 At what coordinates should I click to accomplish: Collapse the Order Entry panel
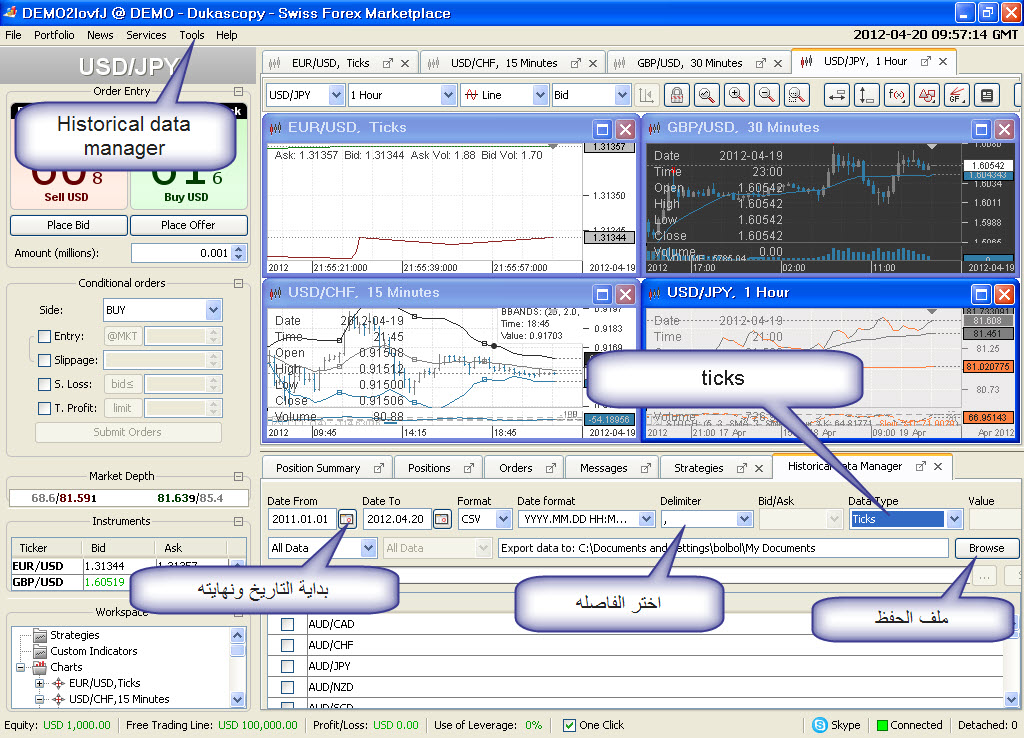point(238,91)
